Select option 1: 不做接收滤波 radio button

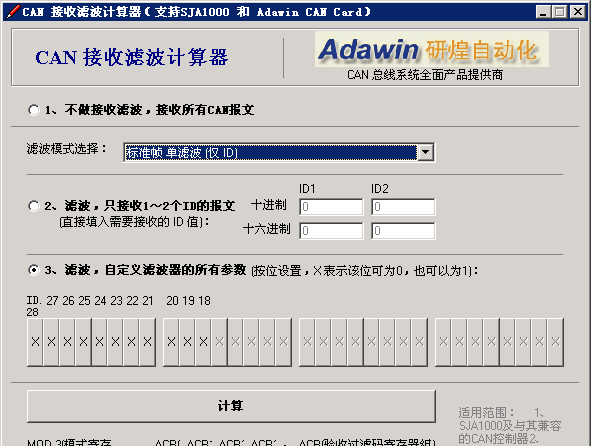pos(34,110)
